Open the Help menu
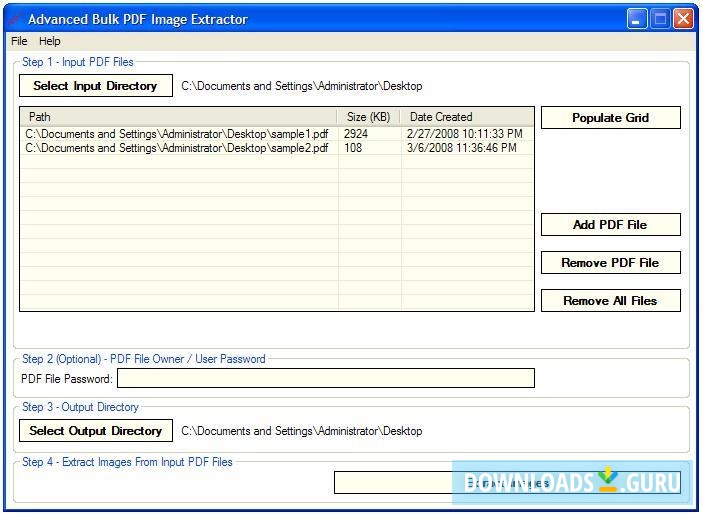The height and width of the screenshot is (515, 703). 49,41
